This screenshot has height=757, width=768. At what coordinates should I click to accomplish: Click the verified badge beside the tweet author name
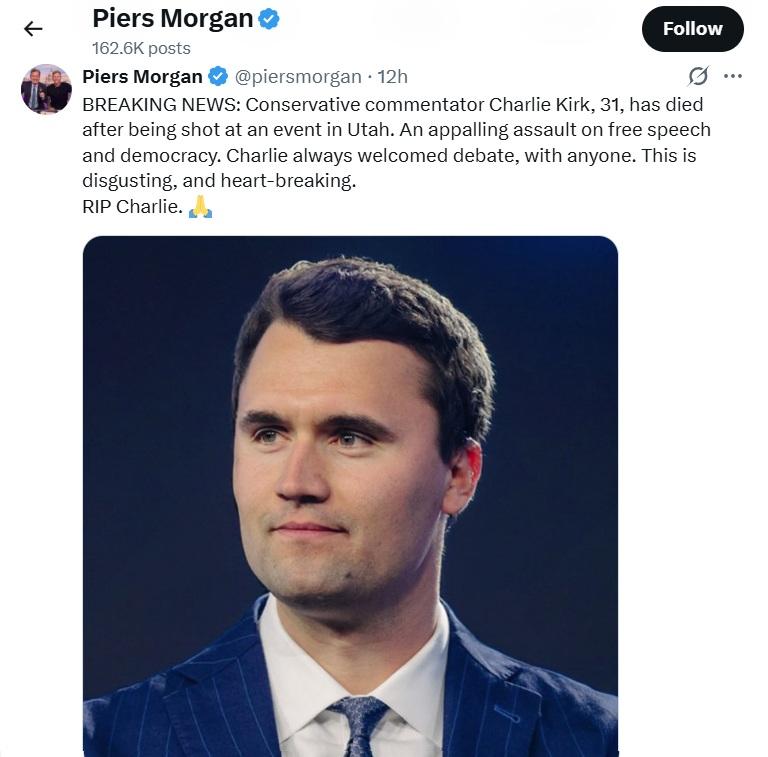point(218,77)
